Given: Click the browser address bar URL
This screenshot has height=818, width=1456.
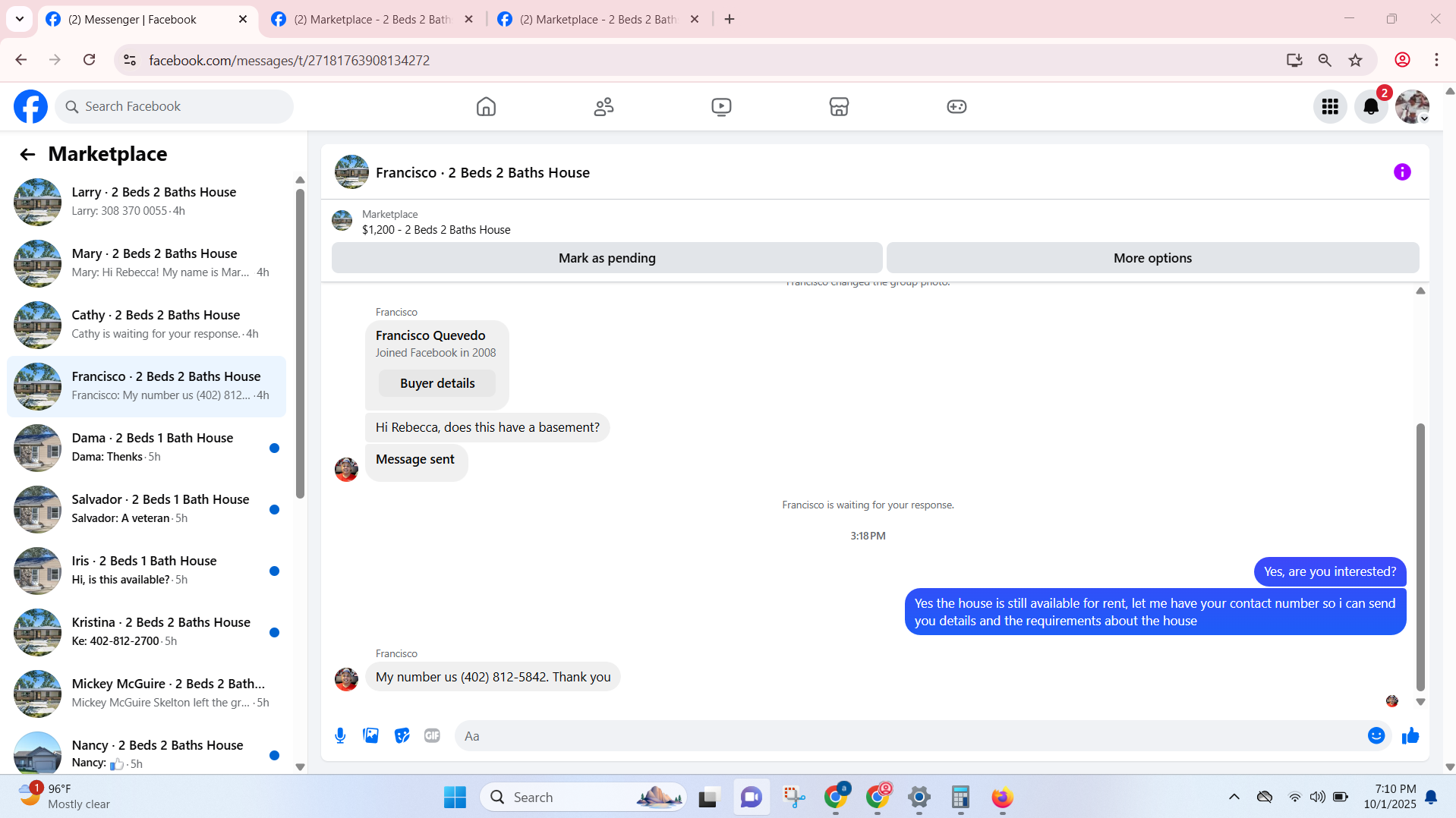Looking at the screenshot, I should point(289,61).
